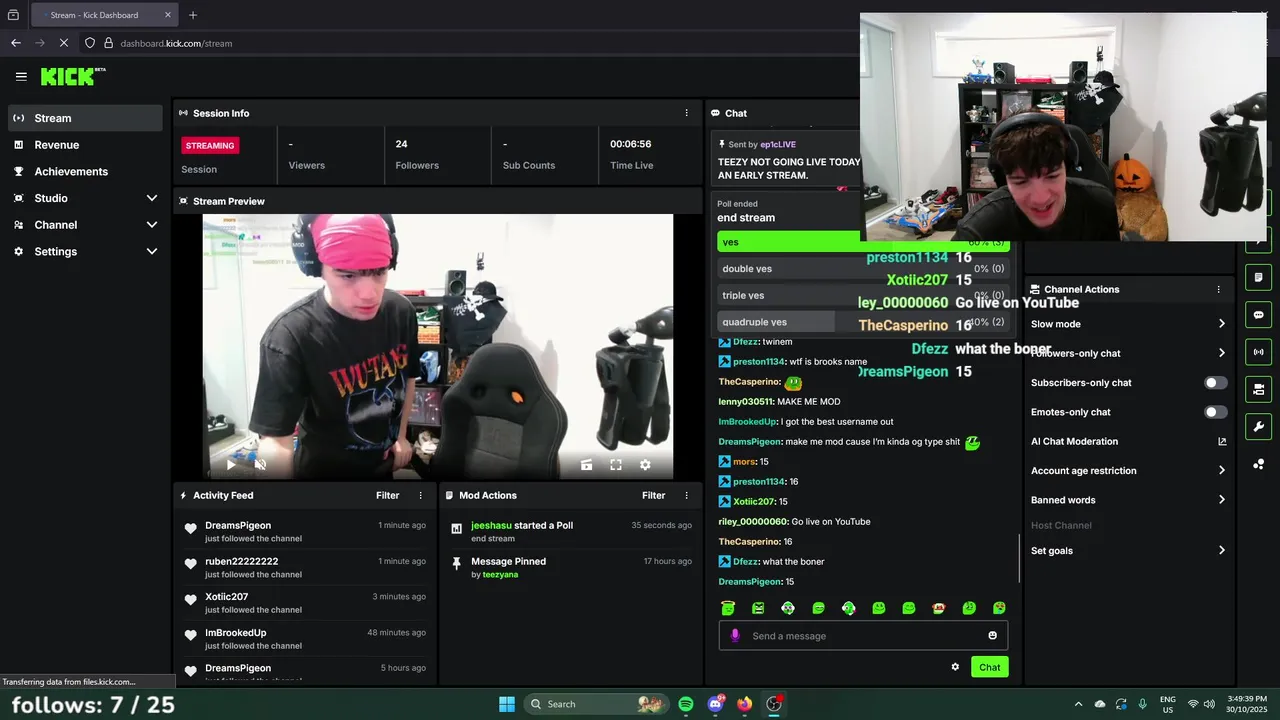Go to Achievements in sidebar

pyautogui.click(x=84, y=171)
